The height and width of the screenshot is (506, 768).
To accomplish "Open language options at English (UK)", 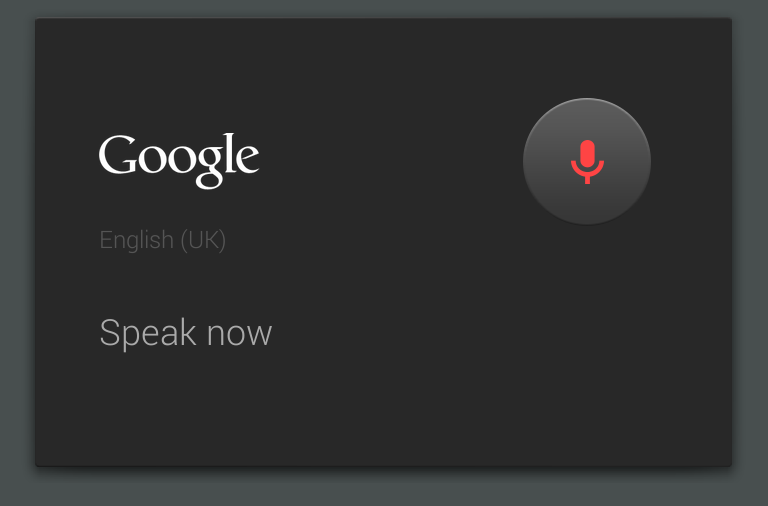I will pos(162,240).
